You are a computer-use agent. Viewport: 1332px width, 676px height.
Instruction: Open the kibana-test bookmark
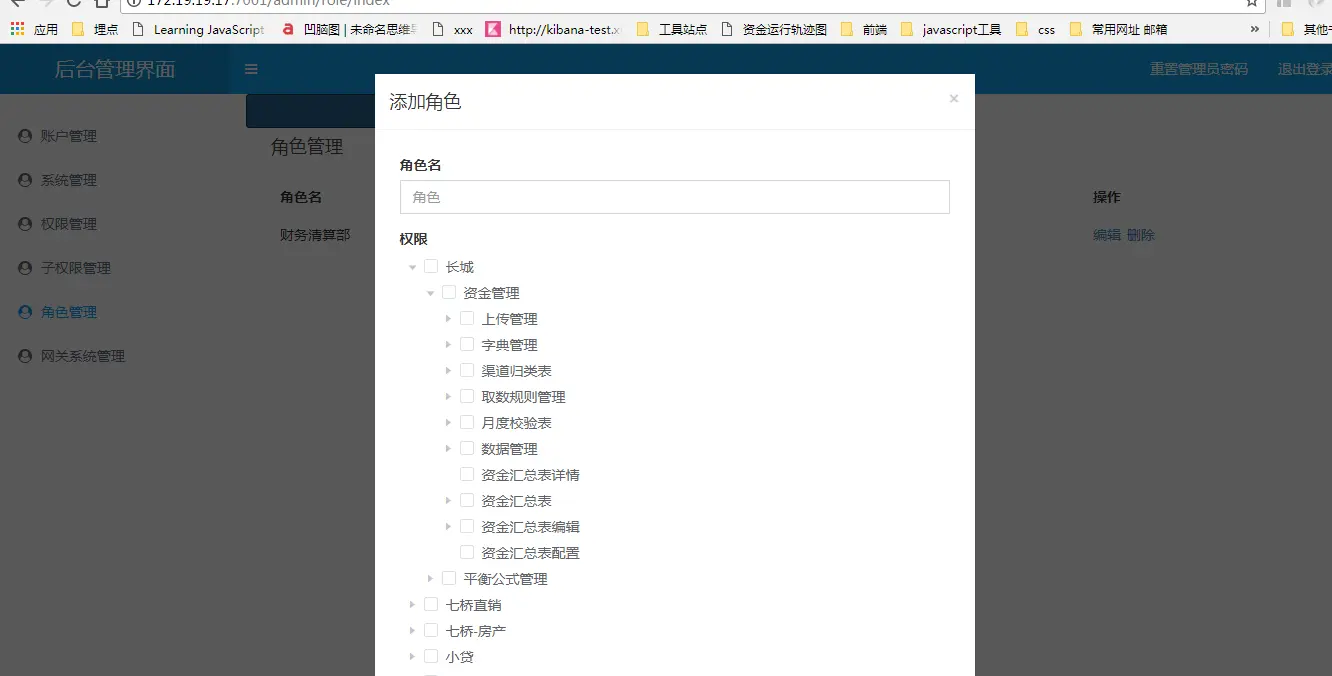[x=554, y=29]
